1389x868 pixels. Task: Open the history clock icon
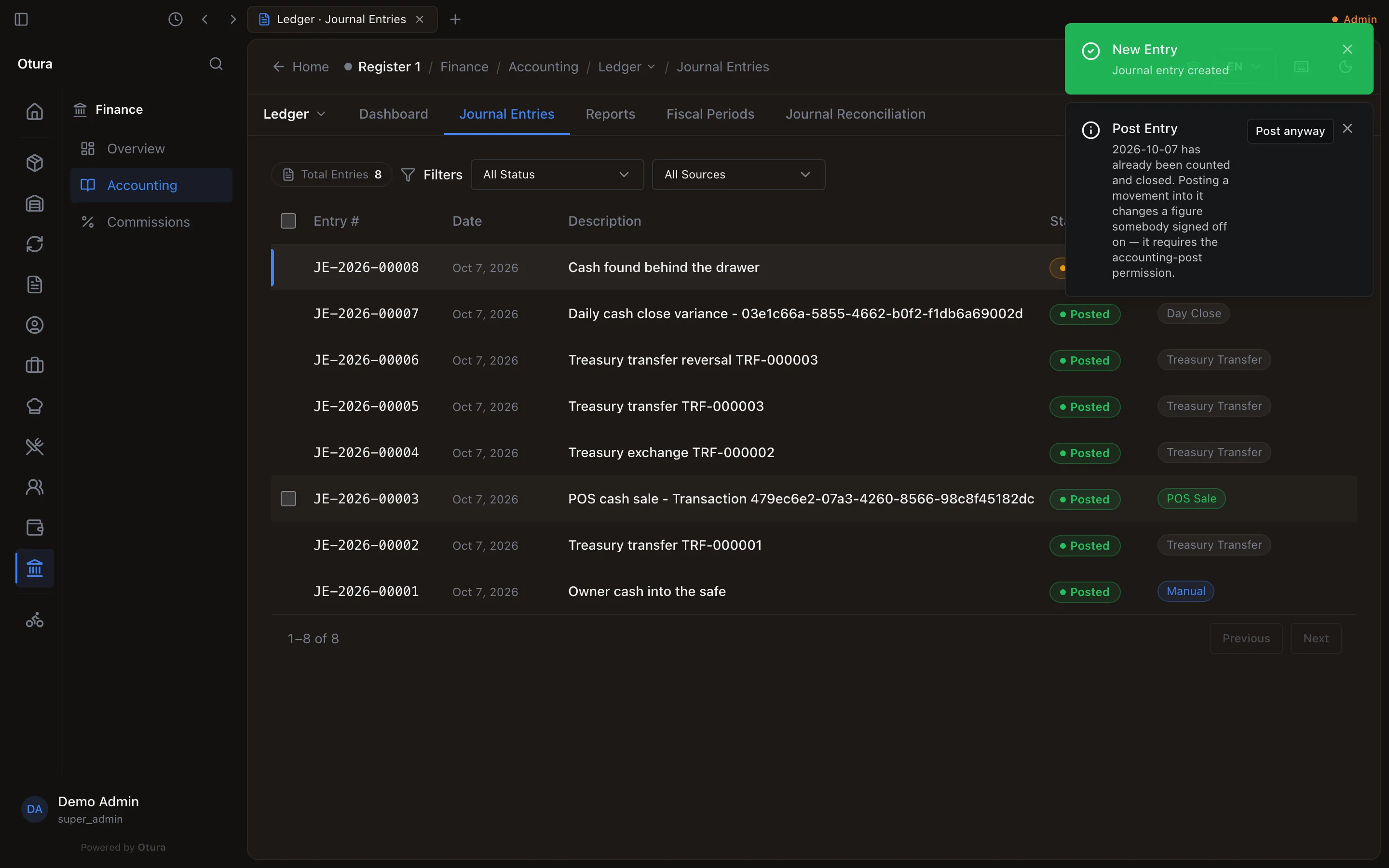point(175,19)
